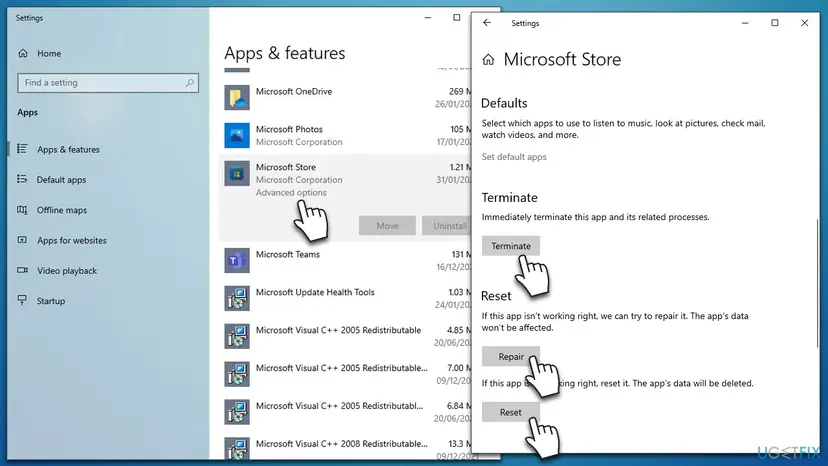Click the back arrow in Microsoft Store settings

[x=487, y=23]
